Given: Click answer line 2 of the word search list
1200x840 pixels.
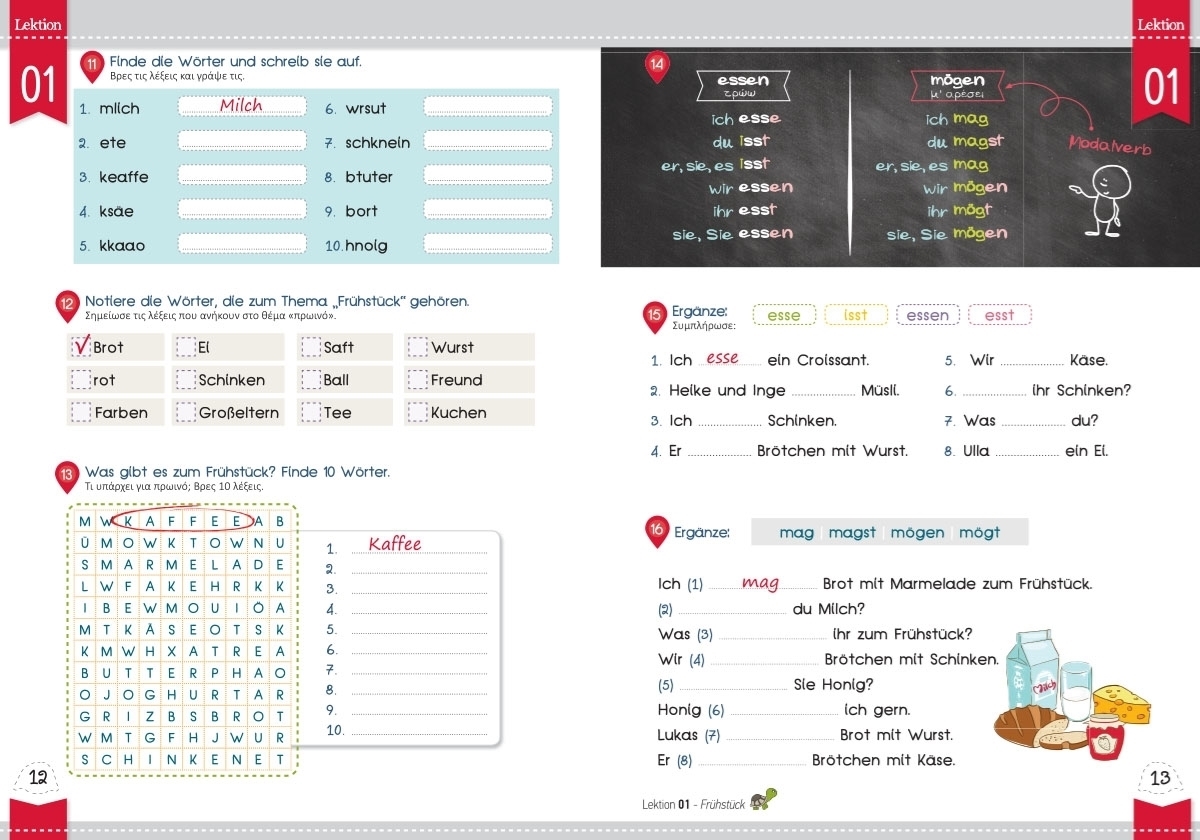Looking at the screenshot, I should (419, 569).
